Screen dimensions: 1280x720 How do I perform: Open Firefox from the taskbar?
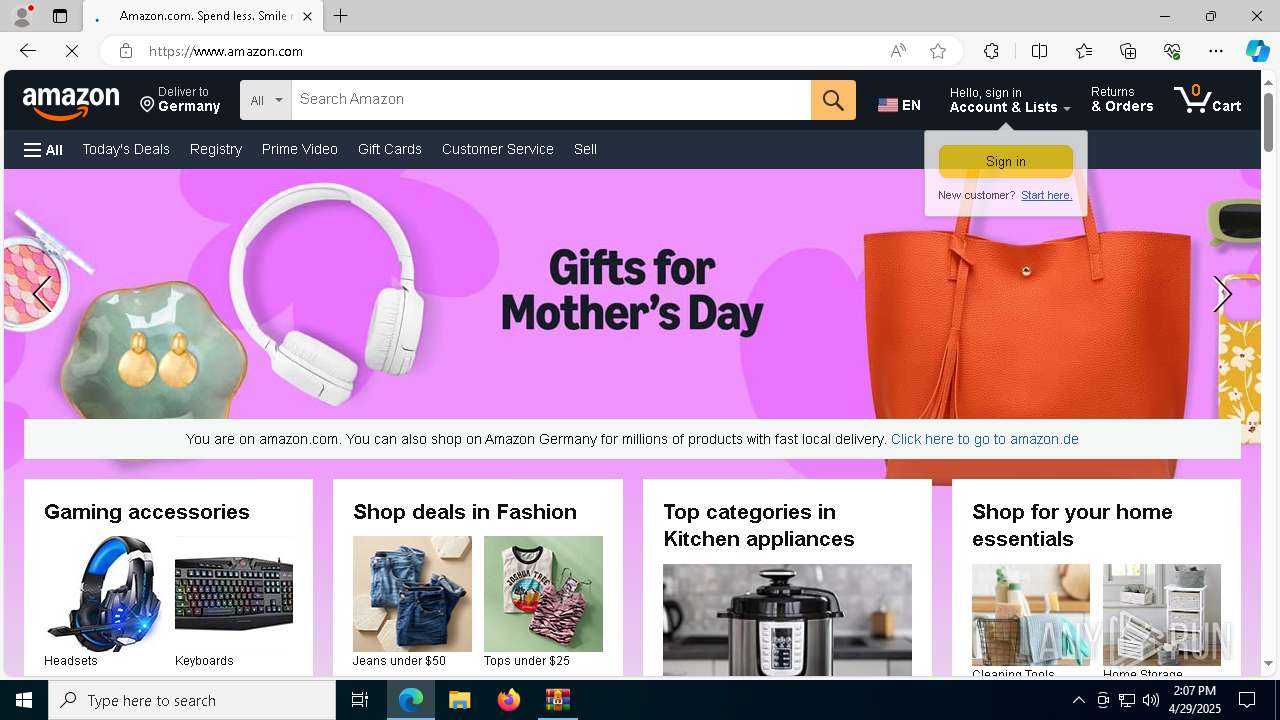[x=509, y=700]
